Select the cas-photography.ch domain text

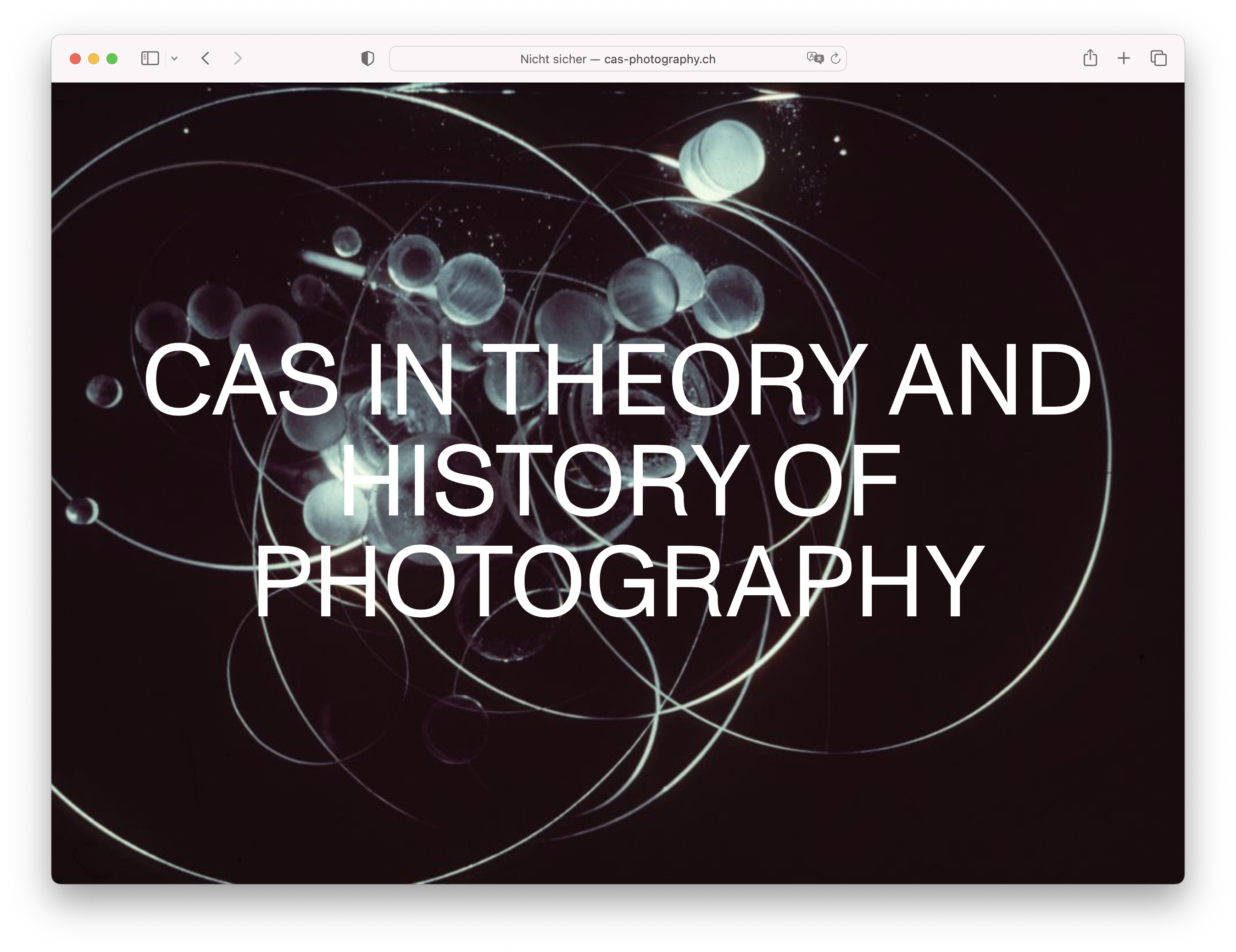(x=659, y=59)
